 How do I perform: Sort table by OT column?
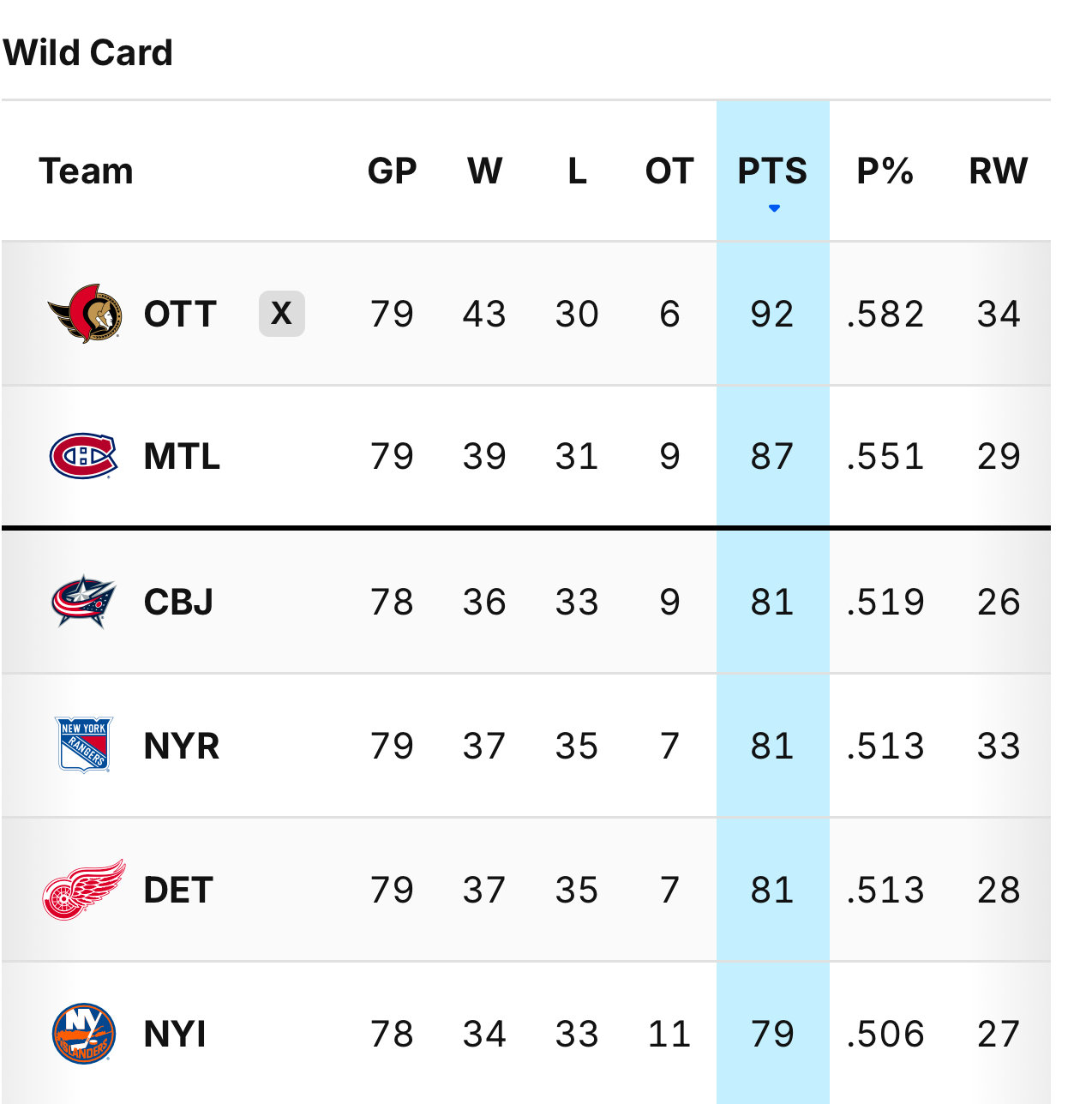click(669, 171)
